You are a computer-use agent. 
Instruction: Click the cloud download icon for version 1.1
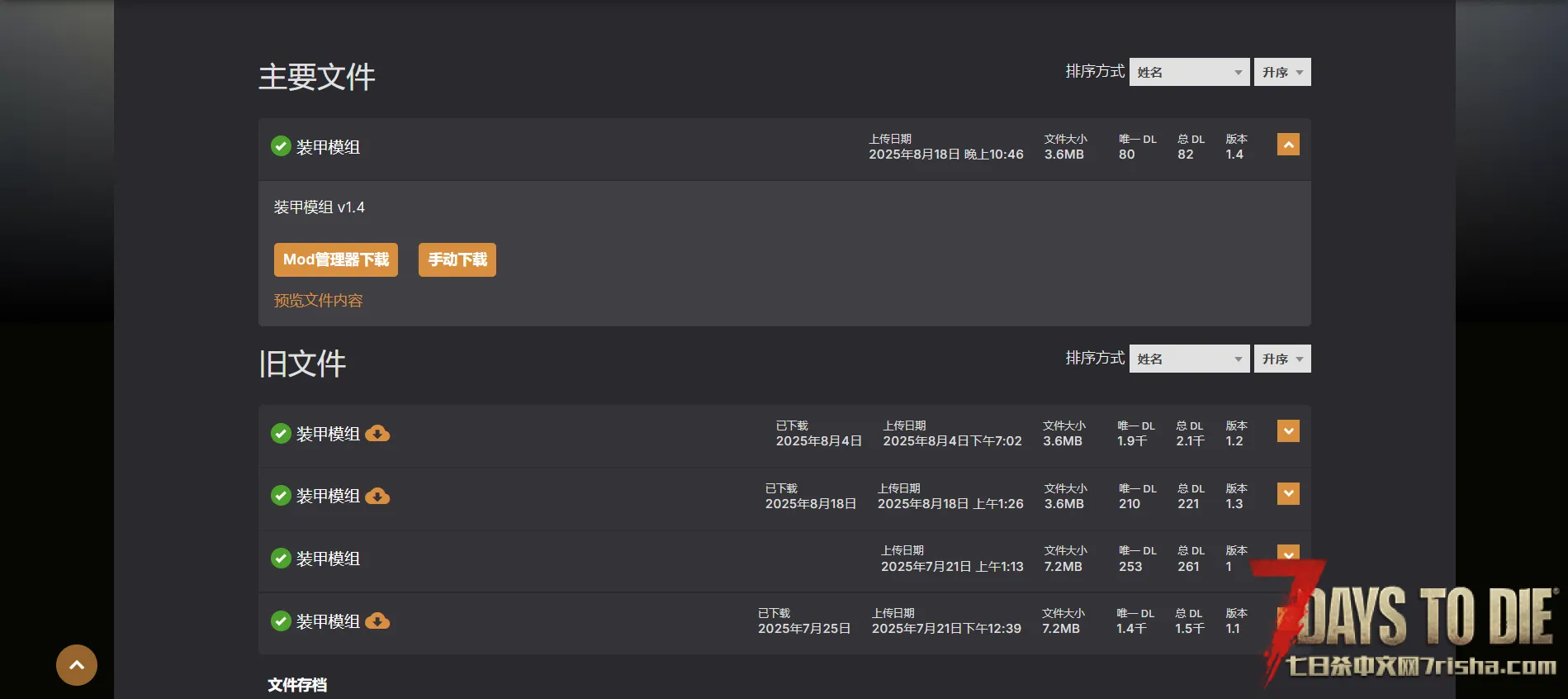(x=377, y=621)
